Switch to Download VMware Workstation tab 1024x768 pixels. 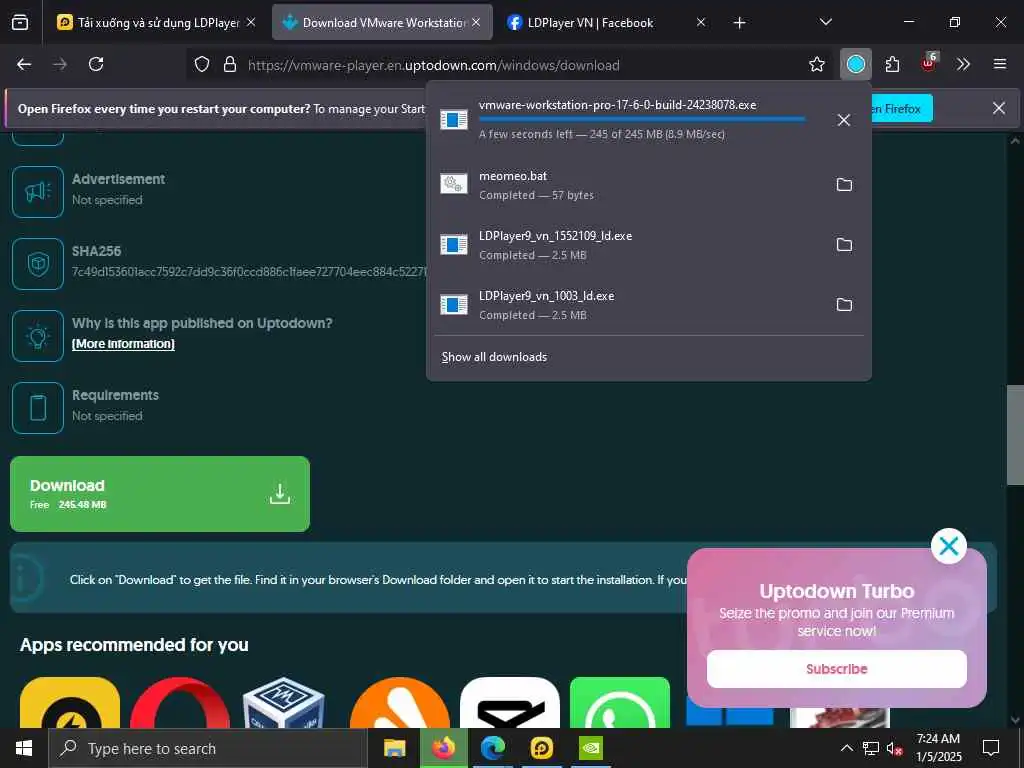(x=381, y=22)
